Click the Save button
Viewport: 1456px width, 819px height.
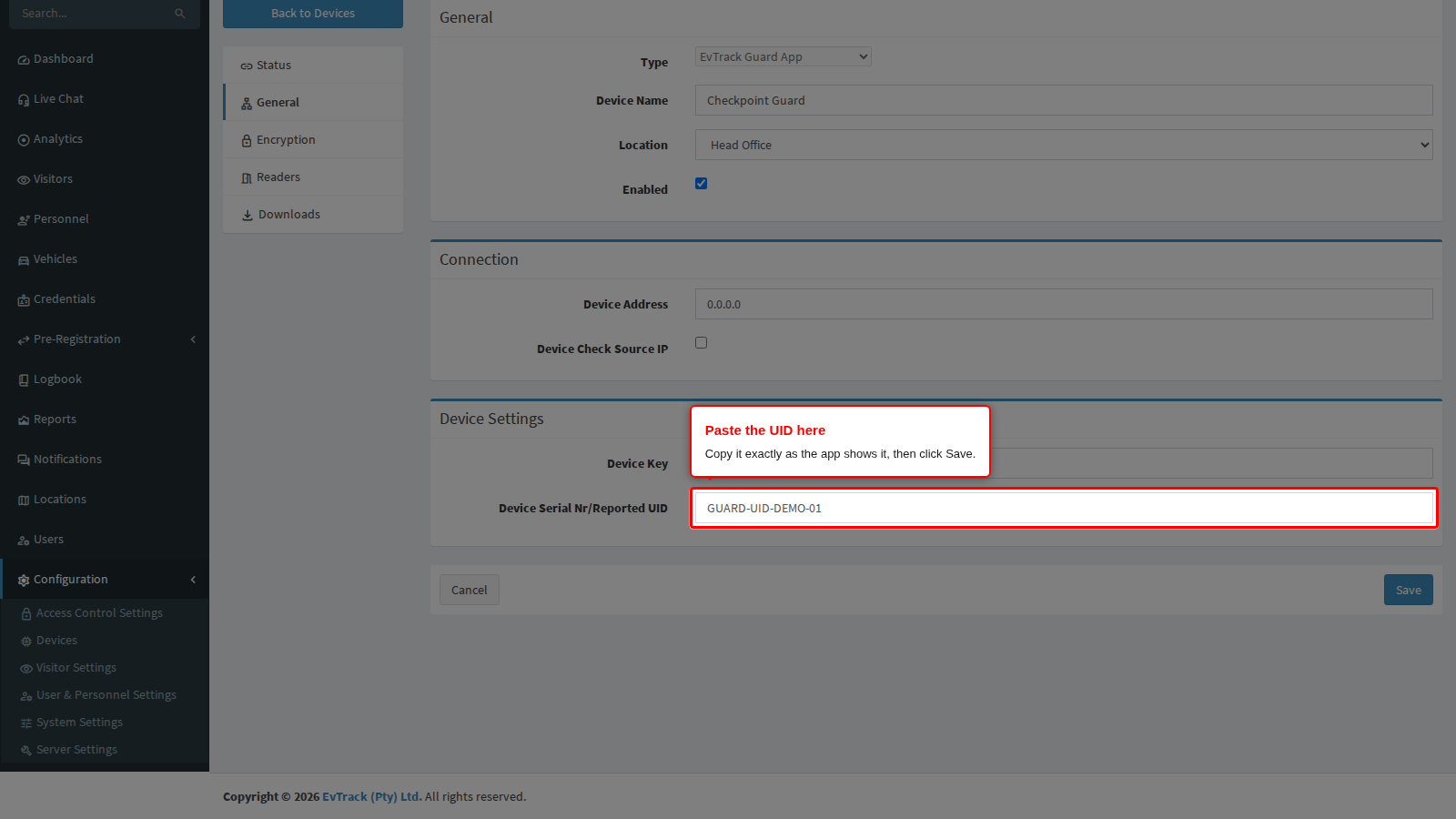click(x=1409, y=590)
